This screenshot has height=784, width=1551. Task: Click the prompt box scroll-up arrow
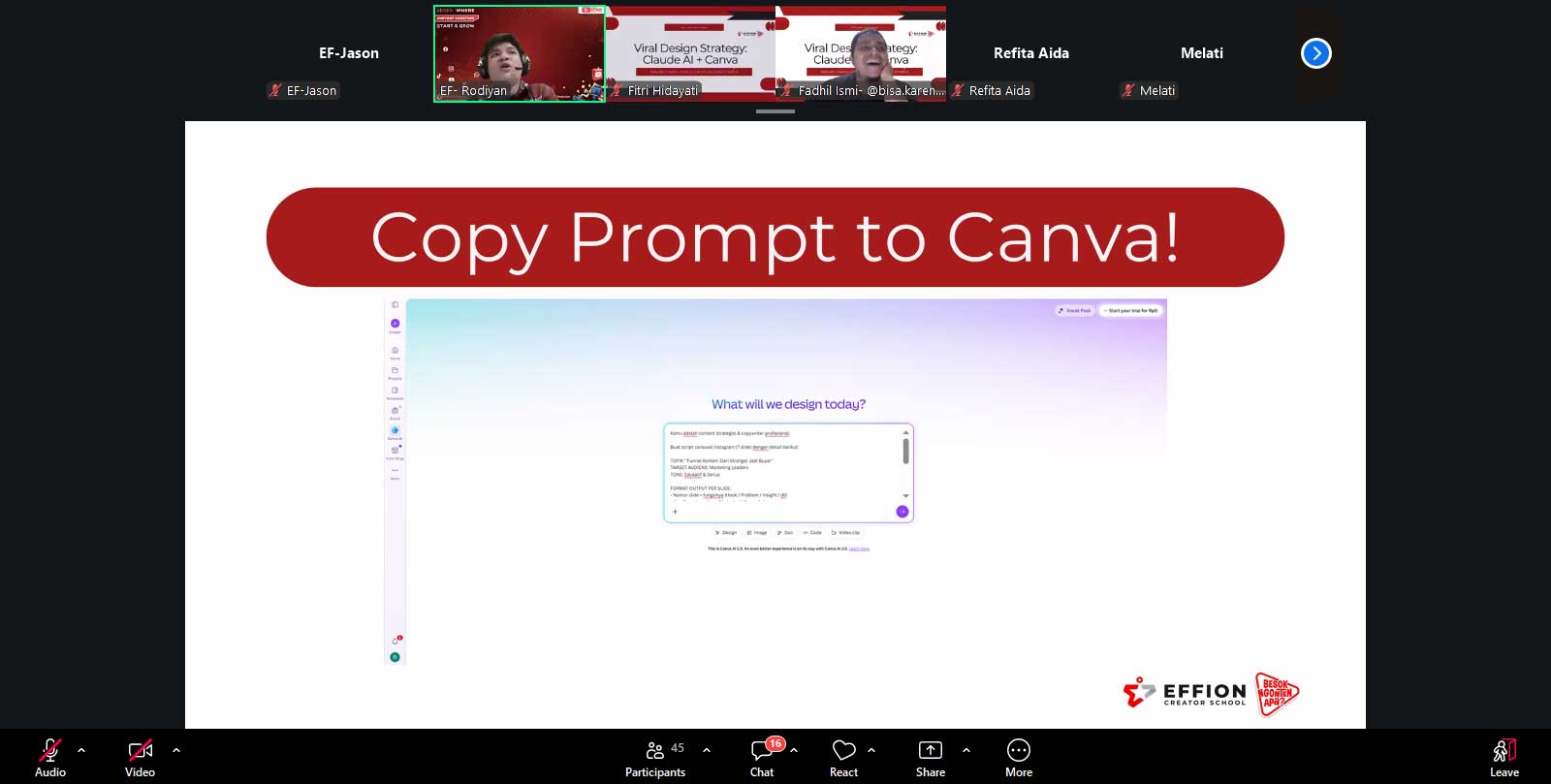point(905,432)
